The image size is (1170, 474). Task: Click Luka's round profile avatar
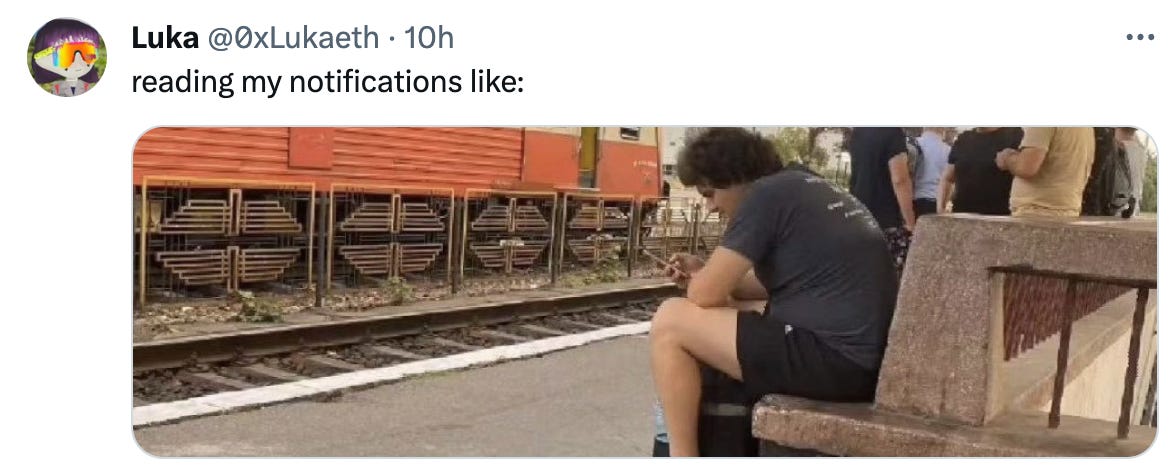67,57
